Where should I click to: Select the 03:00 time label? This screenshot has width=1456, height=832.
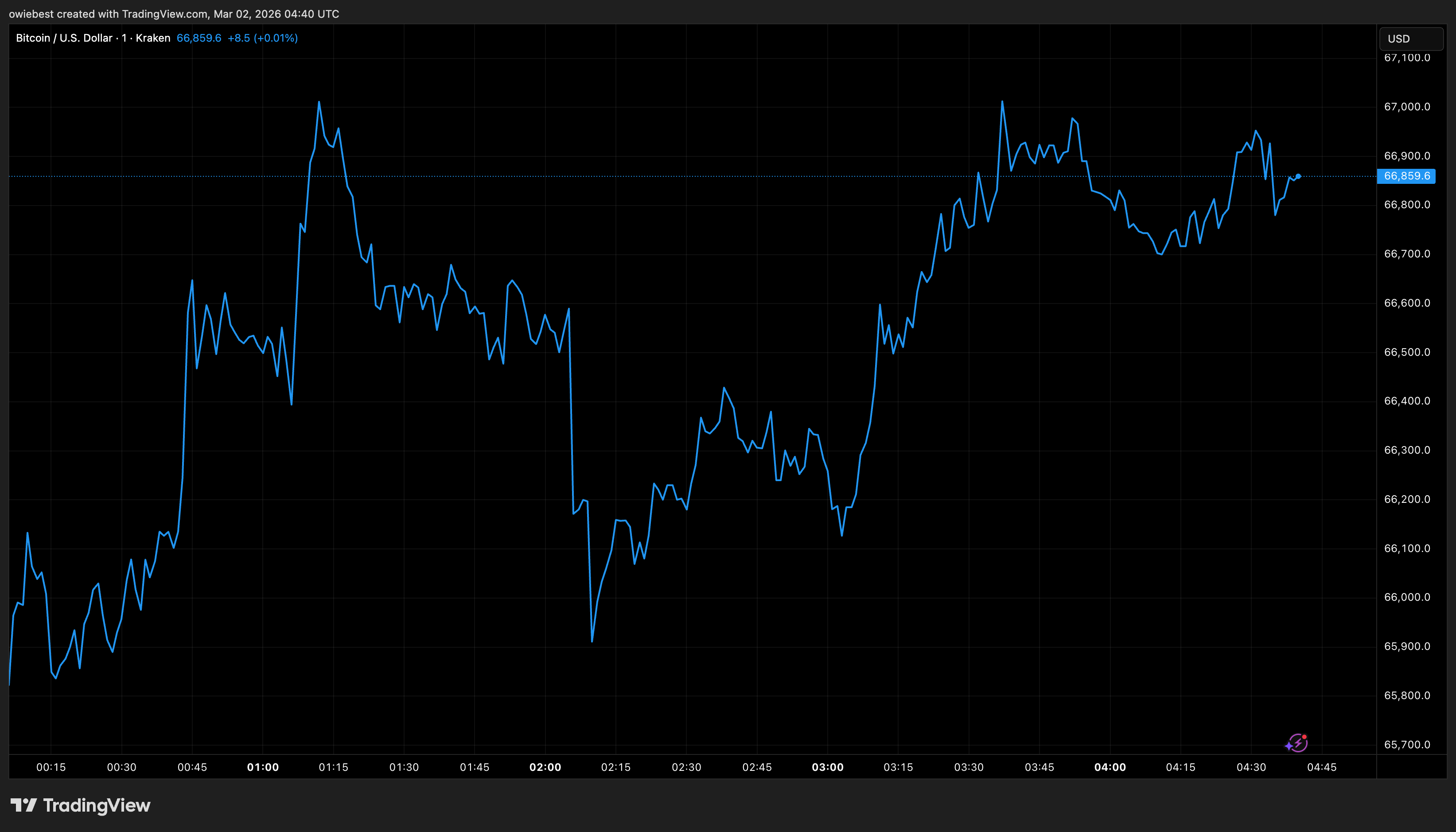tap(829, 767)
